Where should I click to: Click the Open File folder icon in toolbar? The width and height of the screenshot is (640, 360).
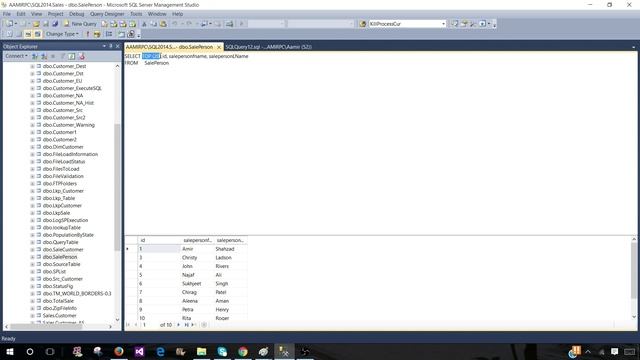point(36,24)
